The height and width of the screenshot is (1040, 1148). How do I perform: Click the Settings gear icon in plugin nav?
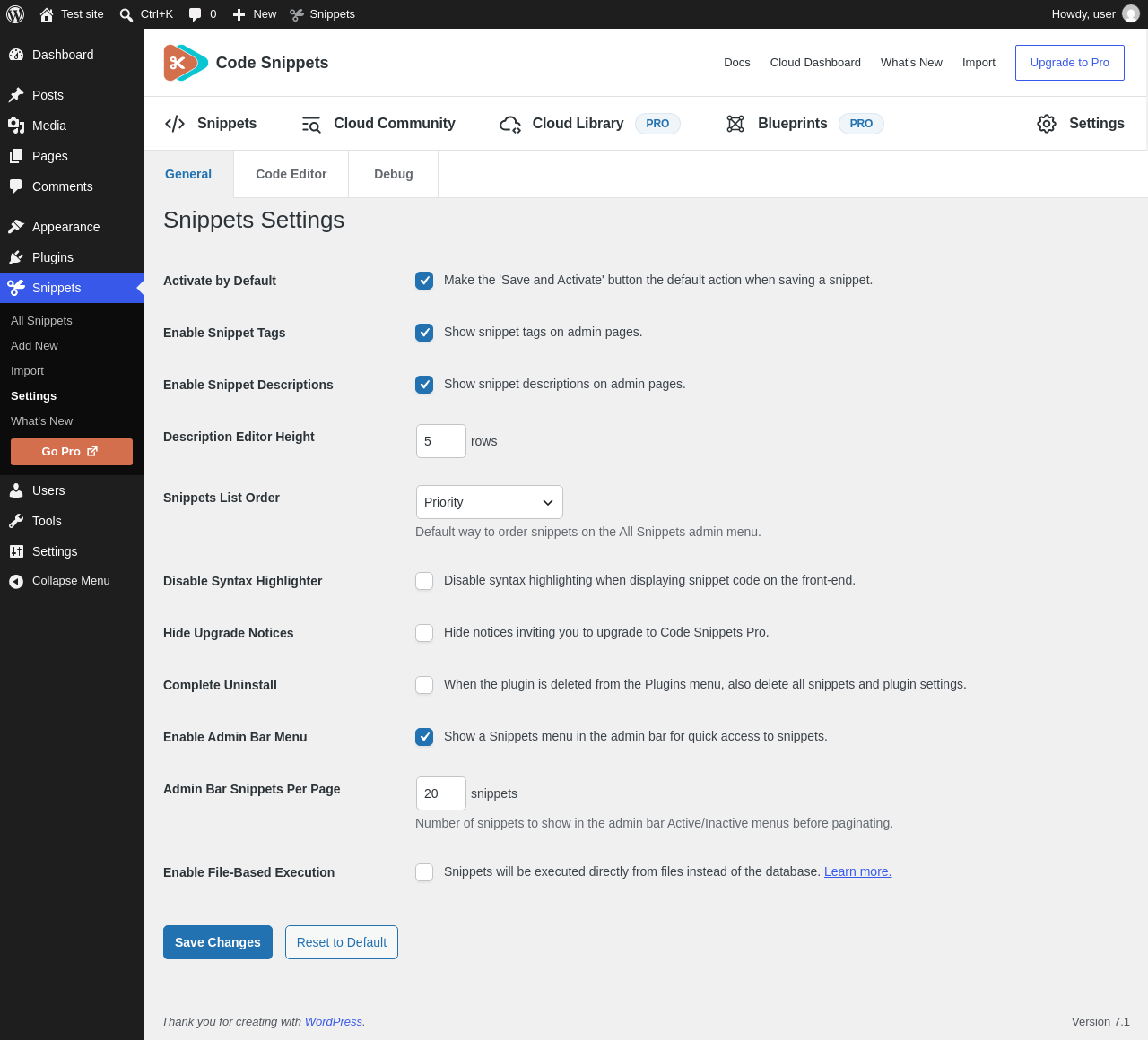pyautogui.click(x=1047, y=124)
